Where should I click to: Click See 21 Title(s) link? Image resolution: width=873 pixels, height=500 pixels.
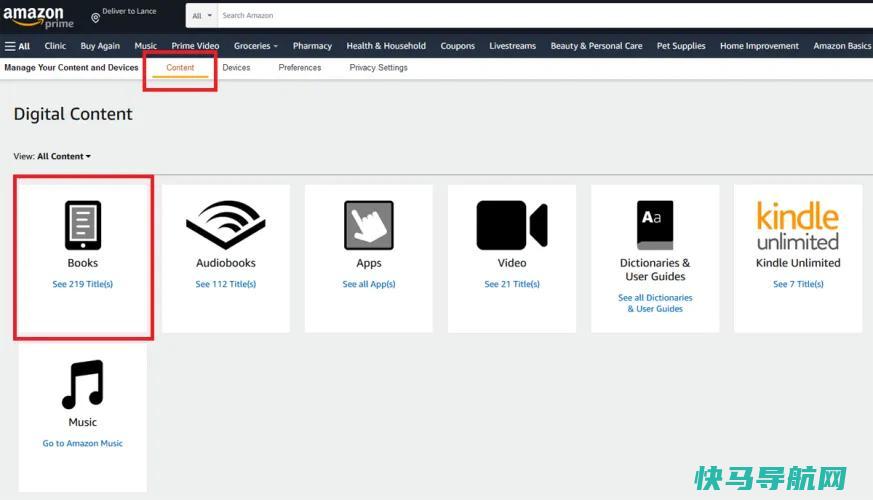click(512, 284)
